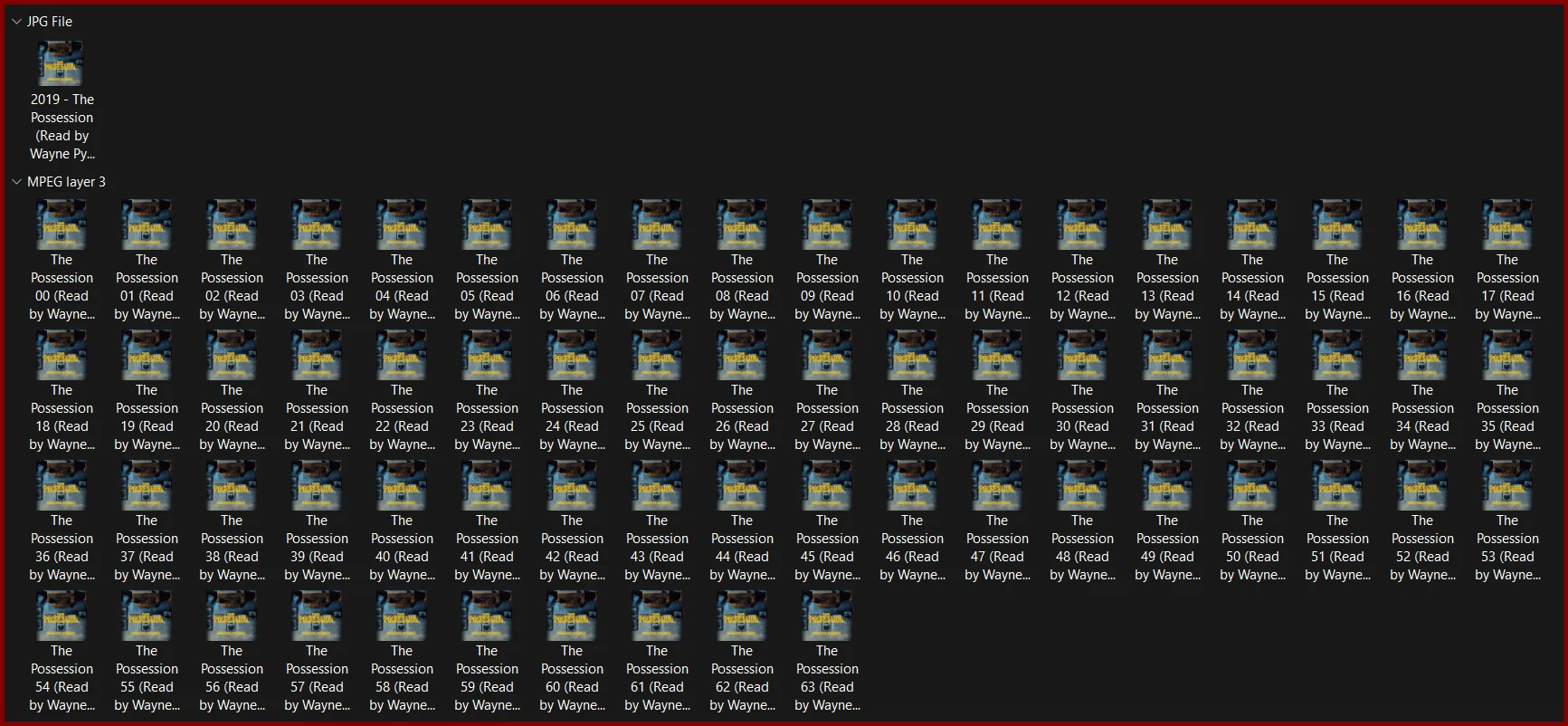The image size is (1568, 726).
Task: Click The Possession 17 file icon
Action: coord(1507,224)
